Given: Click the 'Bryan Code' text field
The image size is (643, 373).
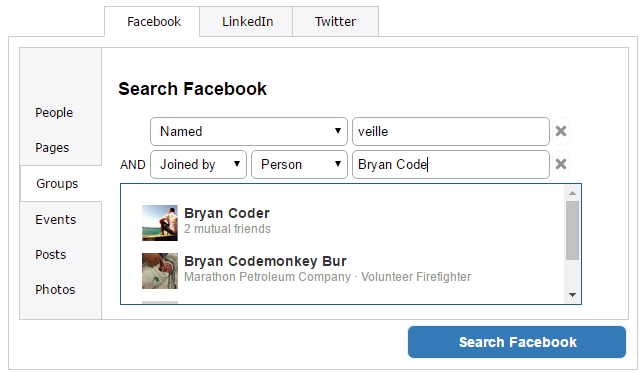Looking at the screenshot, I should 451,164.
